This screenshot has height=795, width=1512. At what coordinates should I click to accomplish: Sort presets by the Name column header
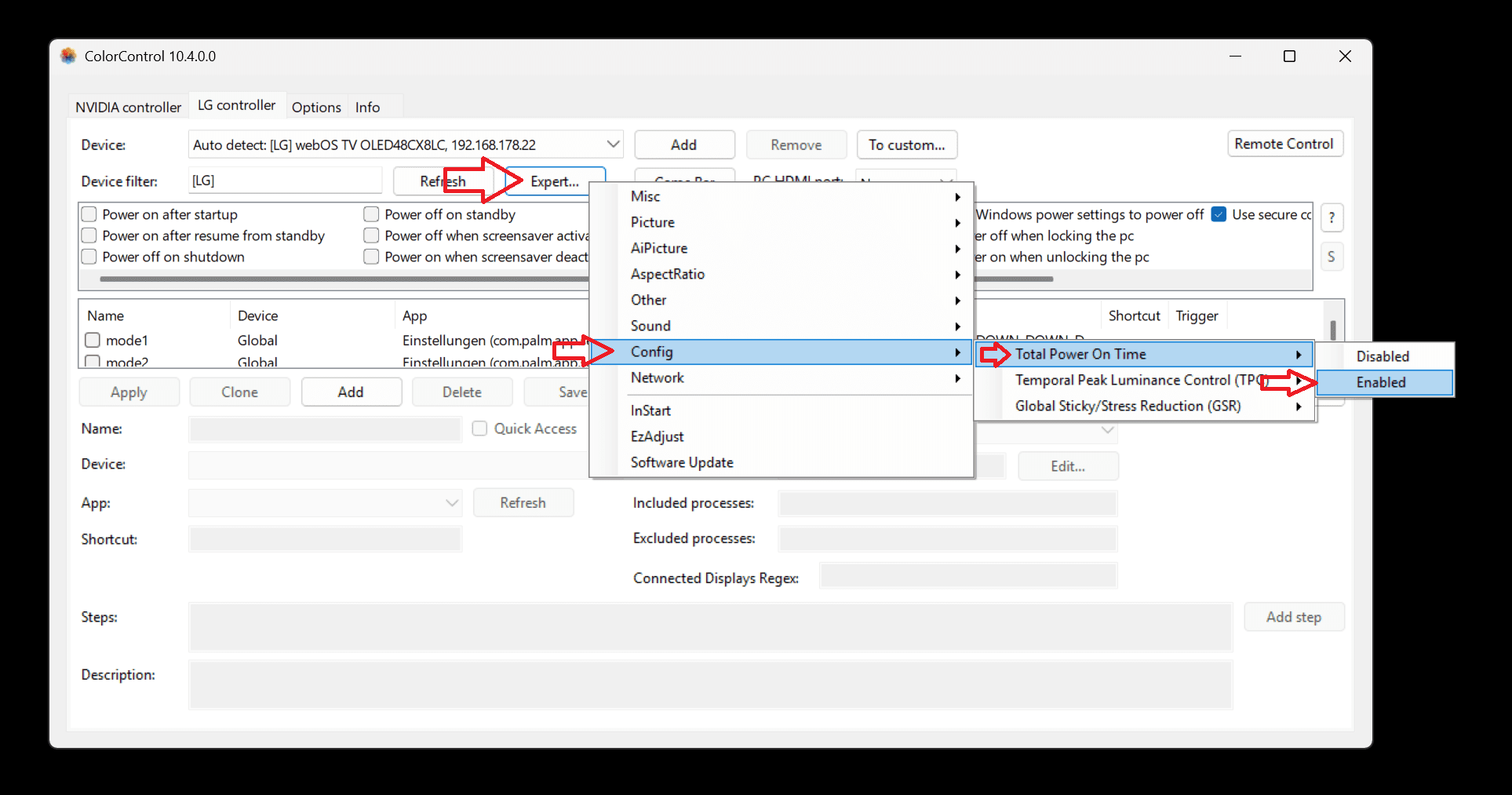(x=155, y=315)
